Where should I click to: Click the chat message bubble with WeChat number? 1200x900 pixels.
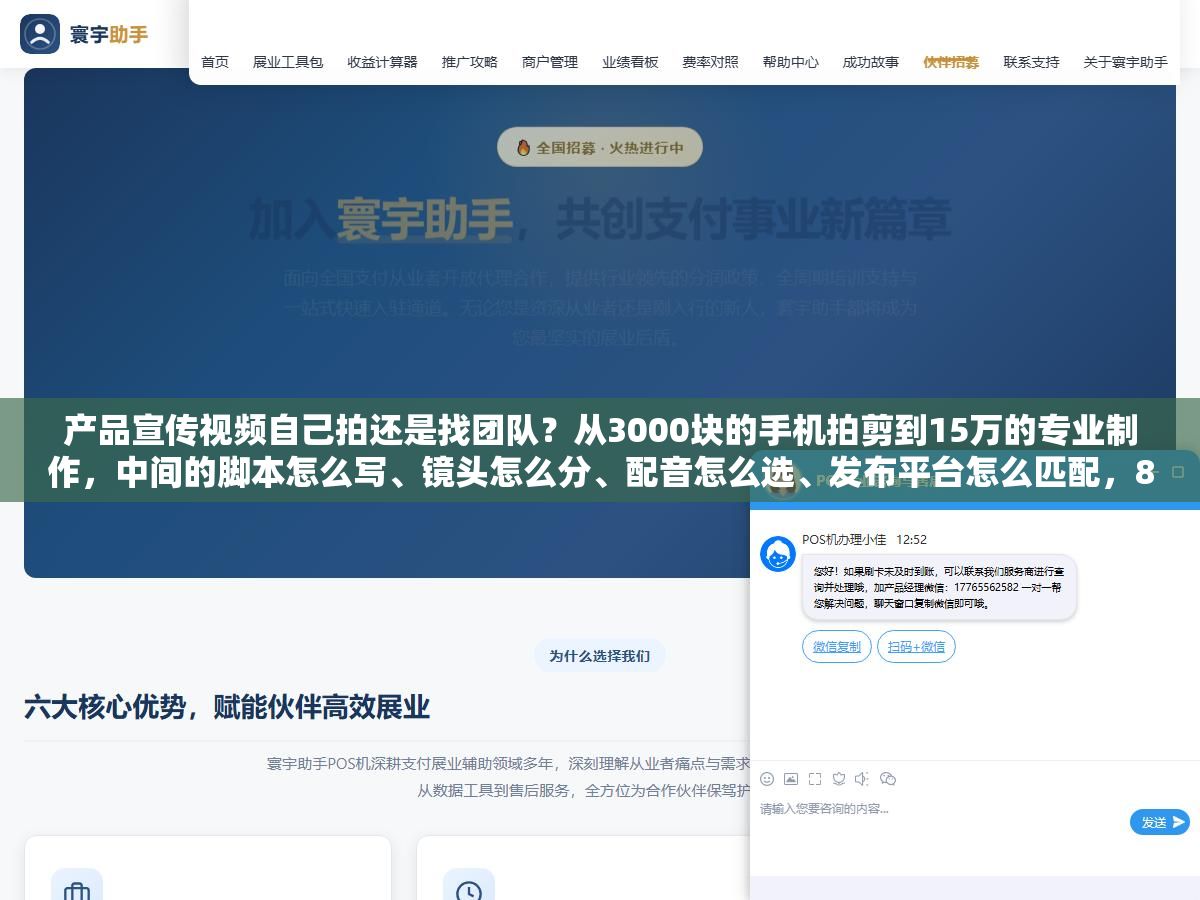click(x=939, y=587)
